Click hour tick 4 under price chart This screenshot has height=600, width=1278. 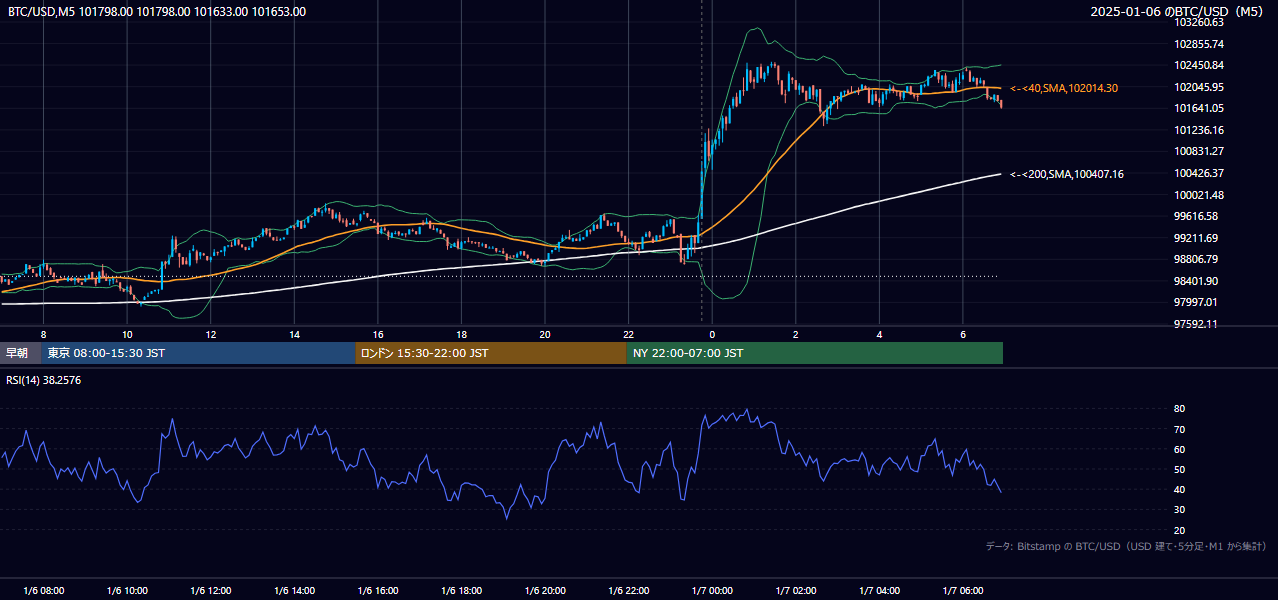[x=879, y=334]
